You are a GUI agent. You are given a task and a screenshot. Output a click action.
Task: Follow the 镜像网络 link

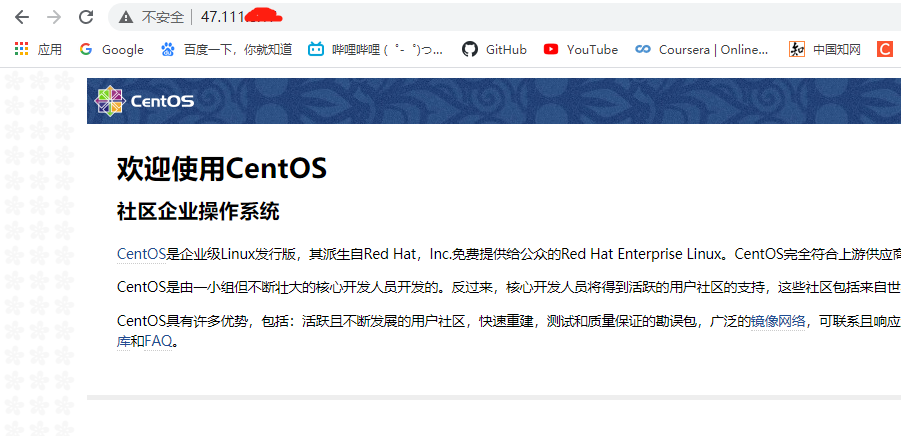click(x=778, y=322)
